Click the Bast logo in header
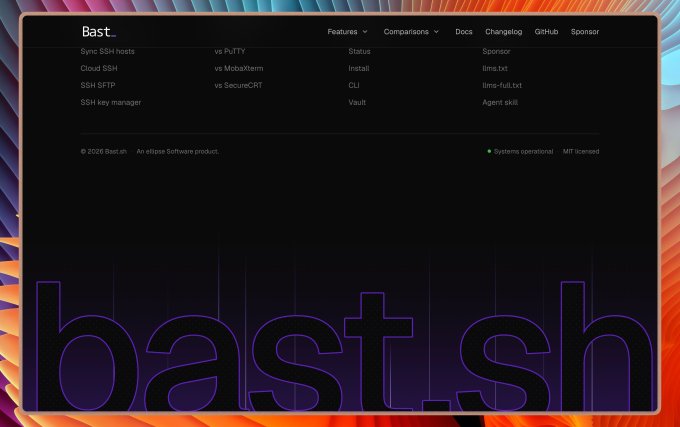680x427 pixels. click(x=99, y=32)
